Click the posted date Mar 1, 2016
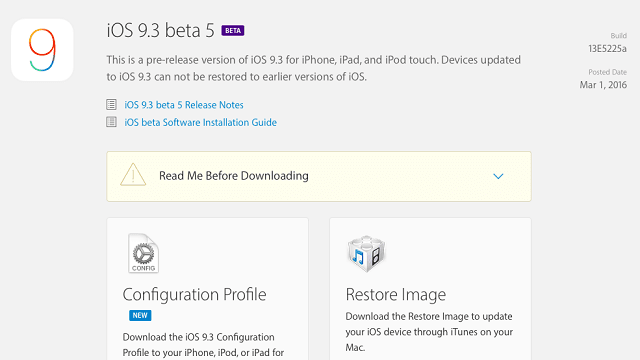The height and width of the screenshot is (360, 640). tap(603, 85)
